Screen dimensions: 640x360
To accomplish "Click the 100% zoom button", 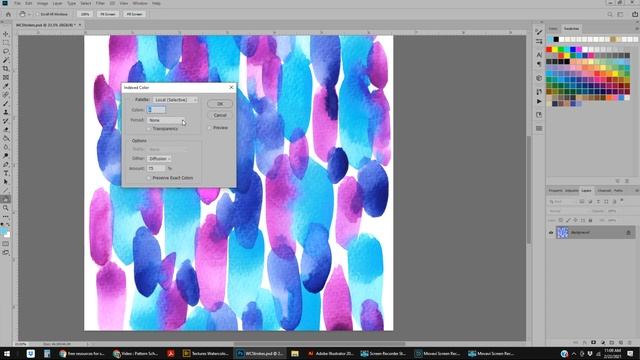I will click(85, 14).
